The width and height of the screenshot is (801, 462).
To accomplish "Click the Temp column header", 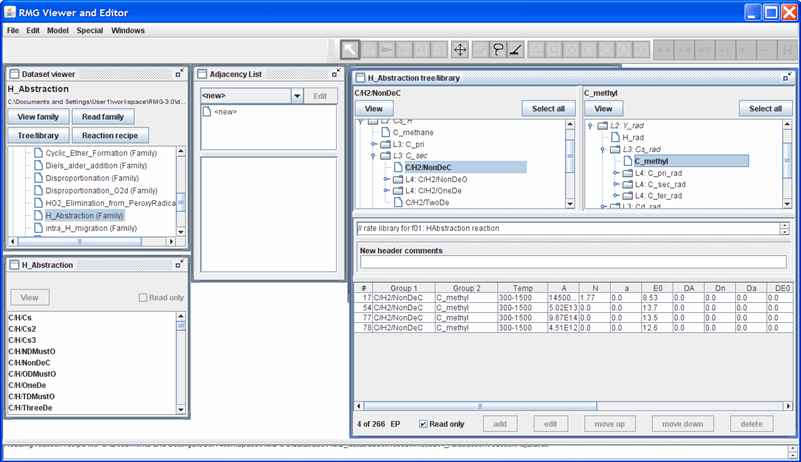I will pos(523,288).
